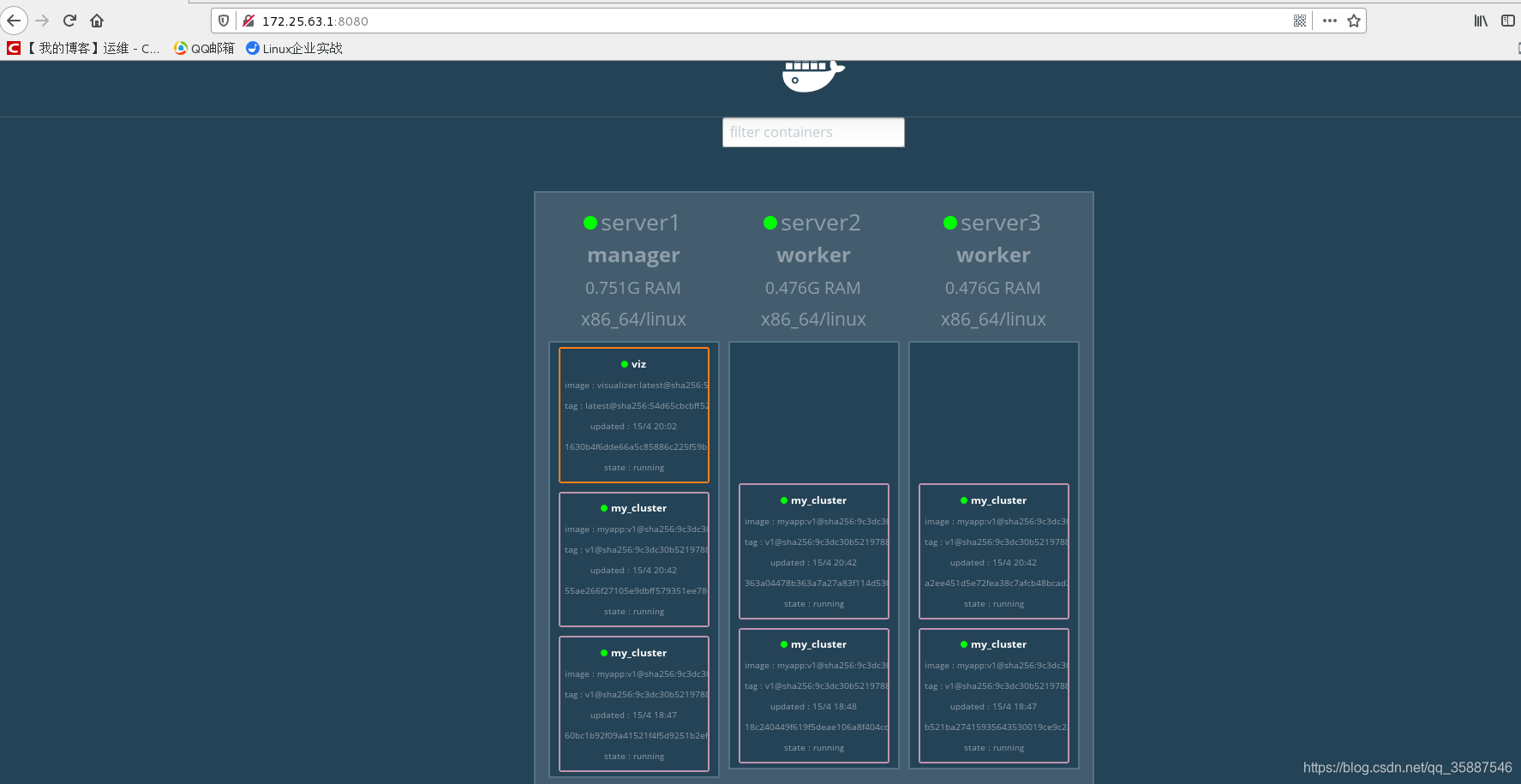Click the viz container title
This screenshot has height=784, width=1521.
click(x=638, y=364)
